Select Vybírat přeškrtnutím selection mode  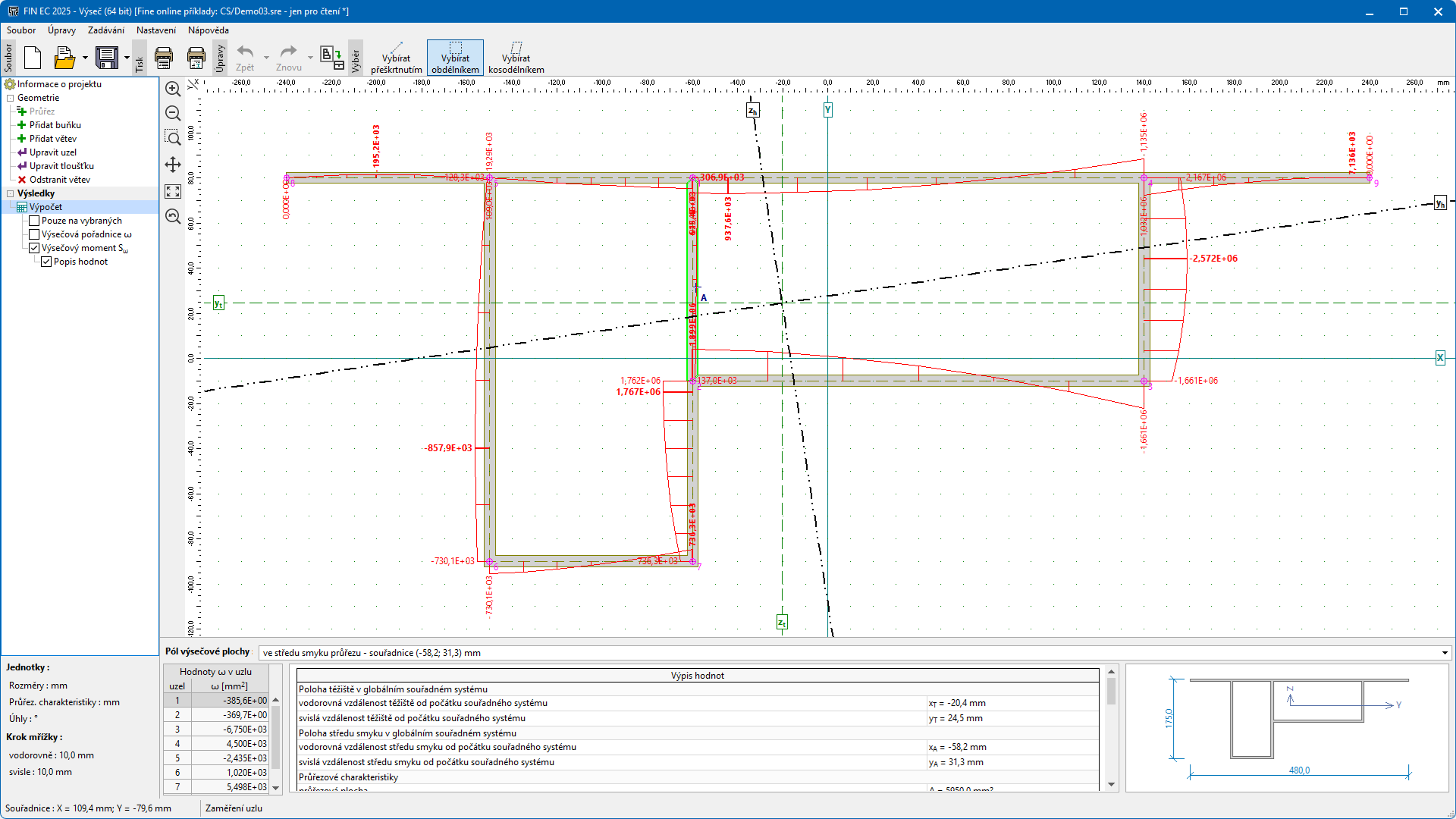(396, 58)
